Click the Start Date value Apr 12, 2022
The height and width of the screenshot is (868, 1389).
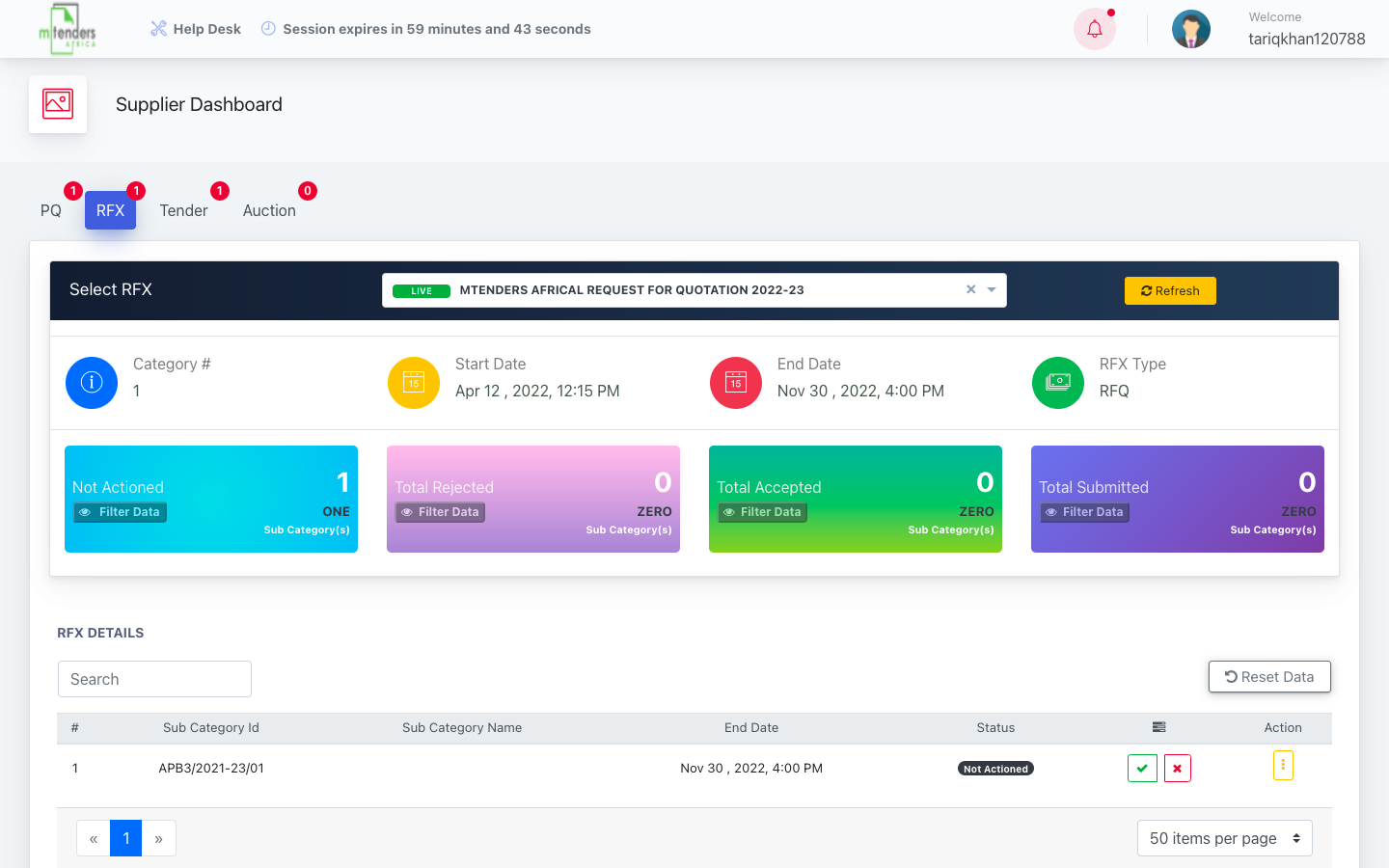(x=537, y=391)
